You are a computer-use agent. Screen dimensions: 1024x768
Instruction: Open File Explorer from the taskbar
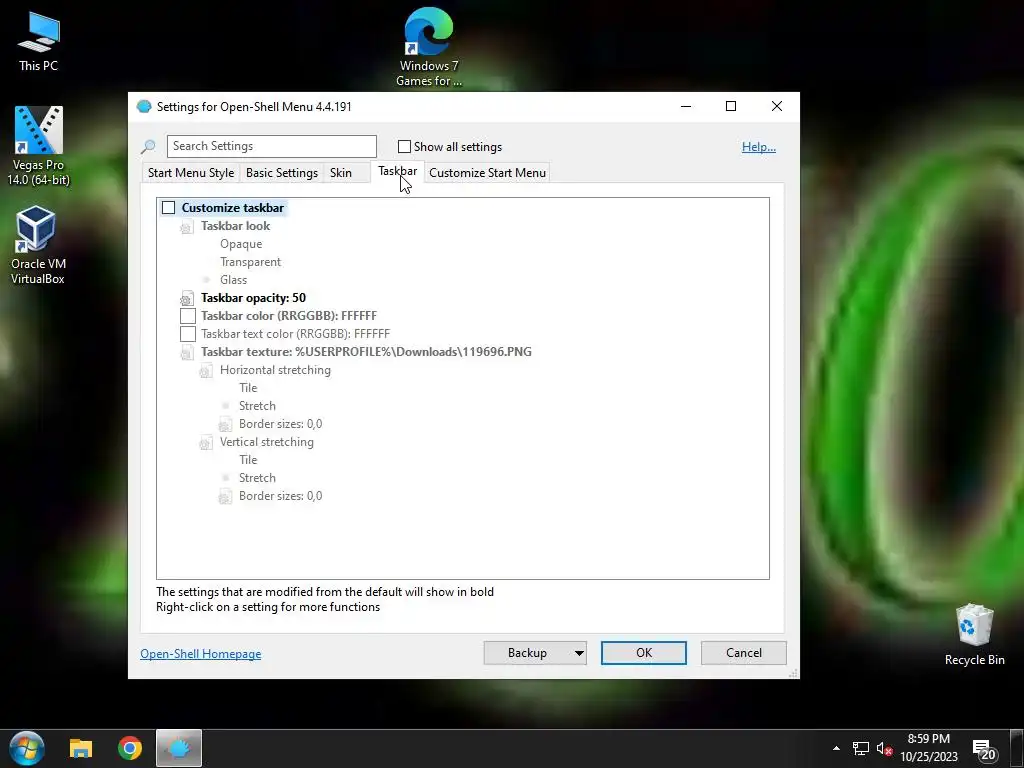[81, 748]
